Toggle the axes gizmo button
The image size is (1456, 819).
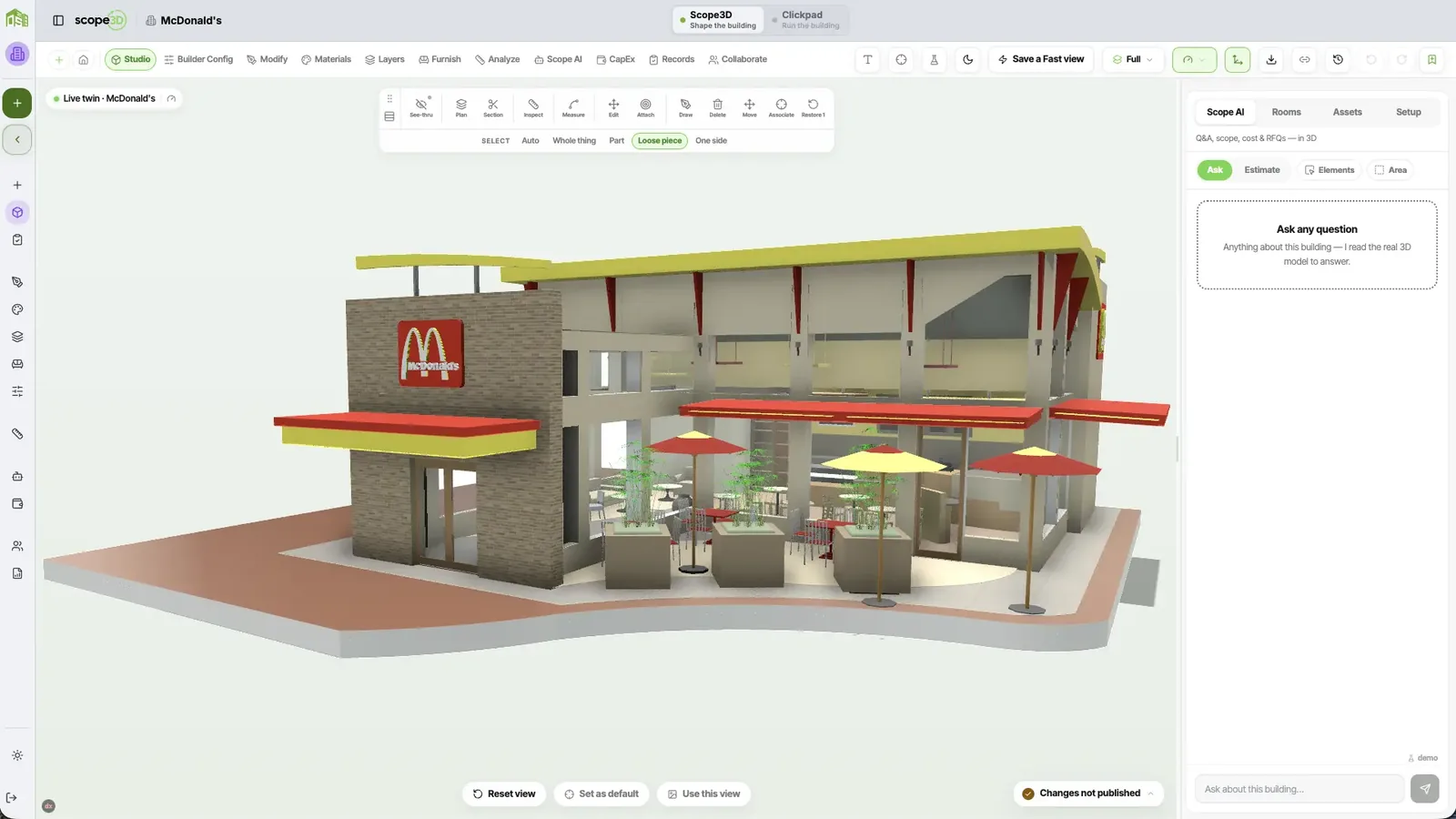(1237, 59)
